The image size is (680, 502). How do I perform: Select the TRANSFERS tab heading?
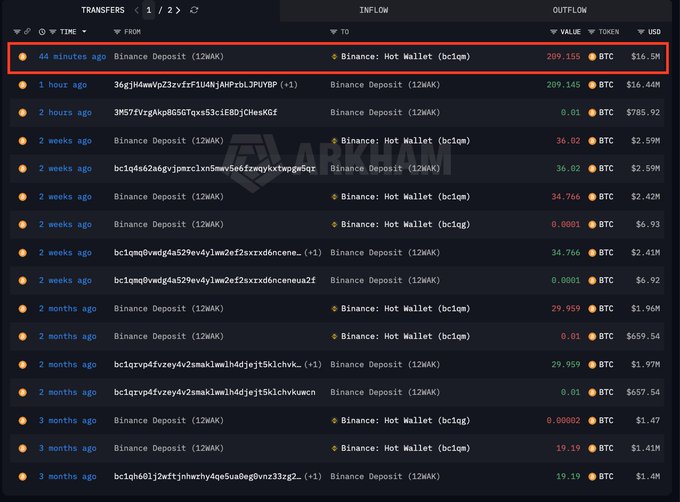[103, 10]
